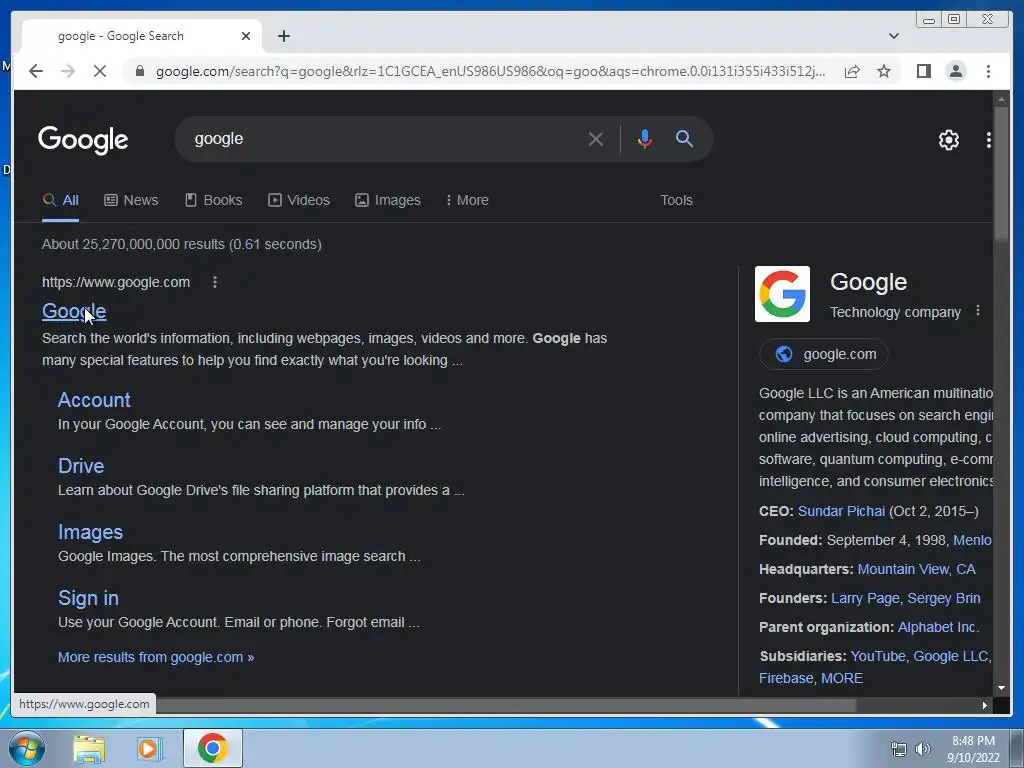Open the Sundar Pichai link
Viewport: 1024px width, 768px height.
pyautogui.click(x=841, y=511)
